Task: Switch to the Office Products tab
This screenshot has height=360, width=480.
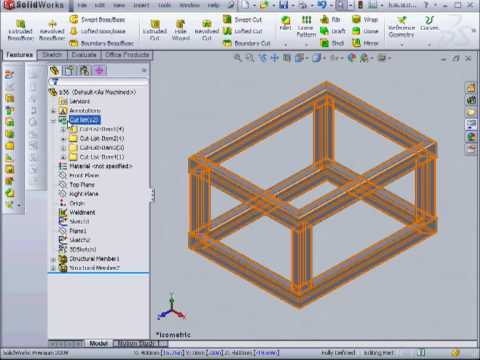Action: [127, 55]
